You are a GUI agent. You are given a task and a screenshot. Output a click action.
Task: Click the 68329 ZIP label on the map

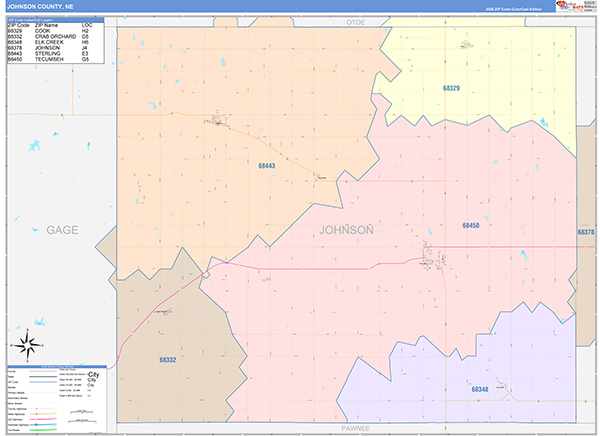tap(451, 88)
